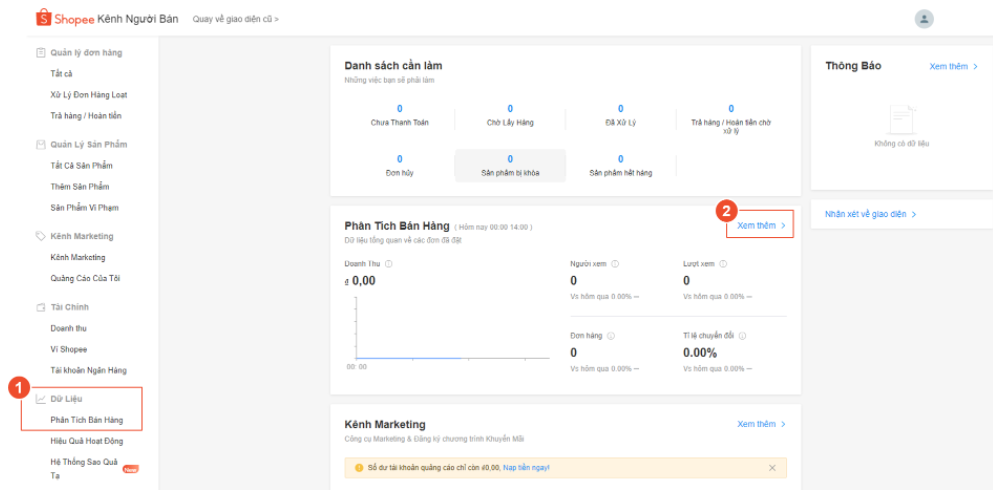Click the Shopee logo icon
993x498 pixels.
44,18
